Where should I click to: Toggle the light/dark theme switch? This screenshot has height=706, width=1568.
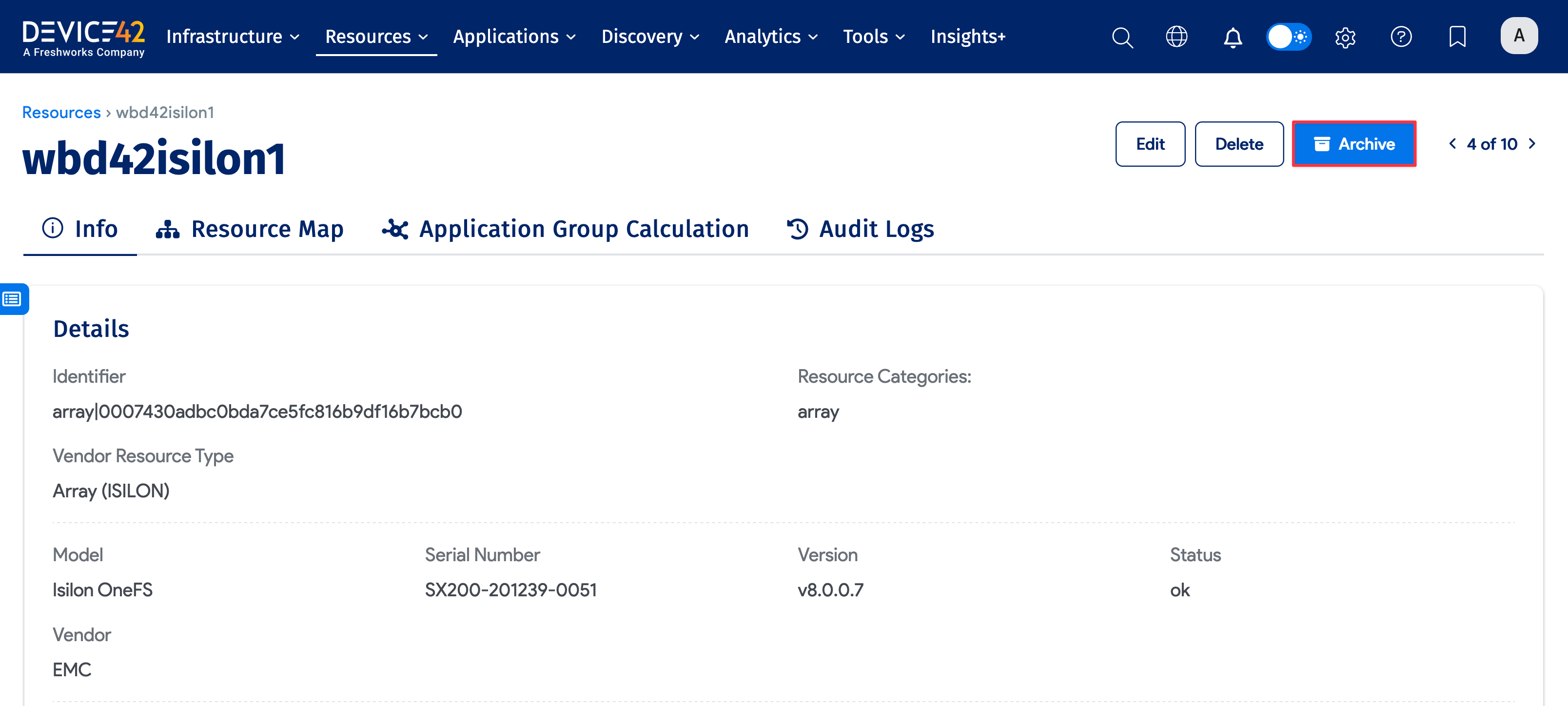(1288, 37)
